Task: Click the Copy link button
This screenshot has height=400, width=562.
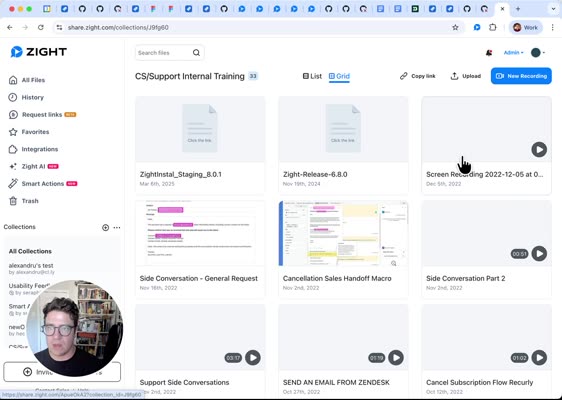Action: point(418,76)
